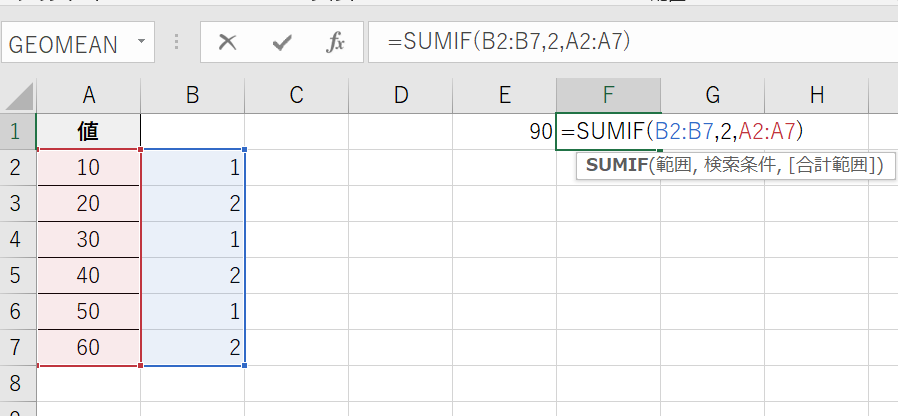Screen dimensions: 898x416
Task: Click the Cancel X icon in formula bar
Action: (x=228, y=43)
